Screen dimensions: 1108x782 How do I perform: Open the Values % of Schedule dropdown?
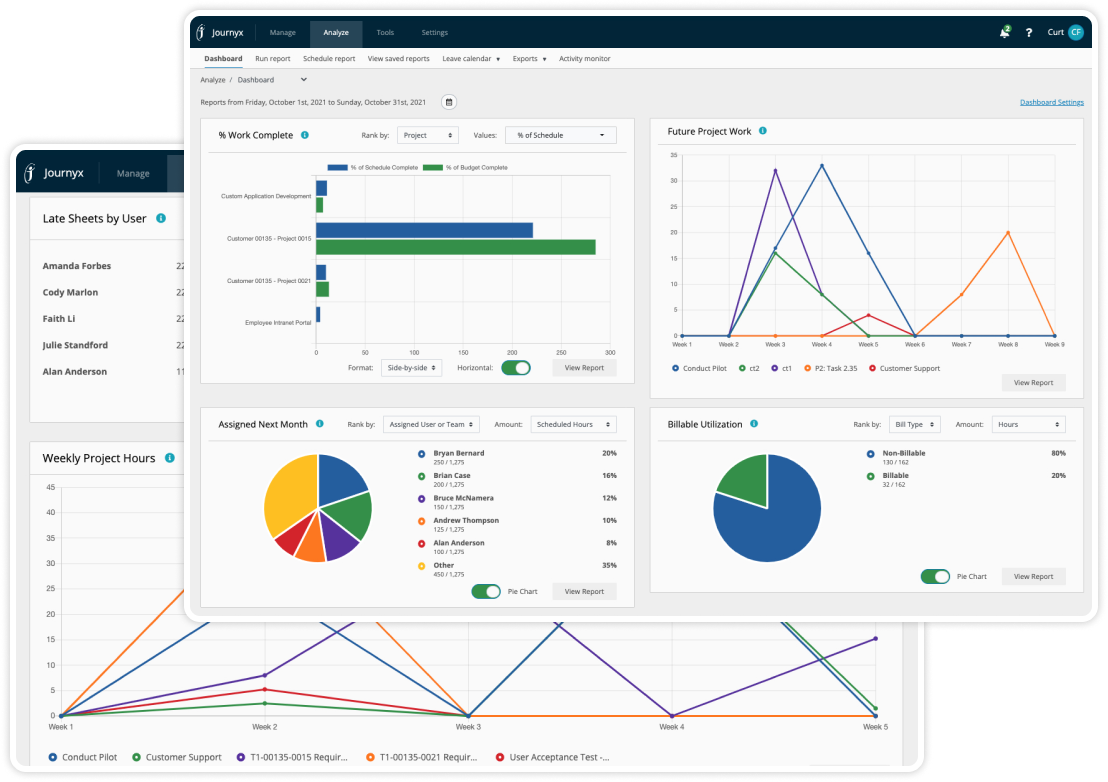tap(561, 135)
